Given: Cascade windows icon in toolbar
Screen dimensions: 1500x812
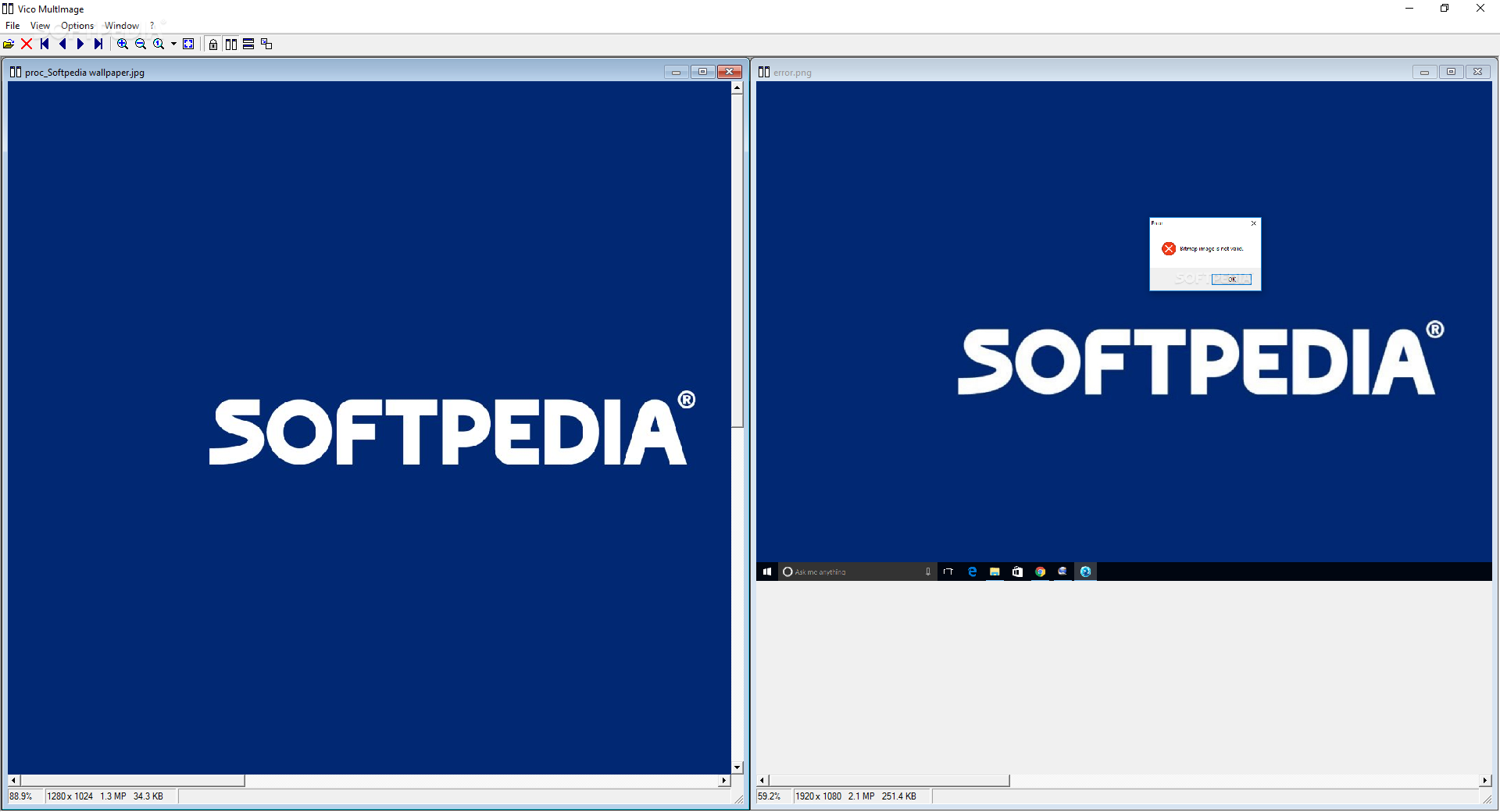Looking at the screenshot, I should click(266, 44).
